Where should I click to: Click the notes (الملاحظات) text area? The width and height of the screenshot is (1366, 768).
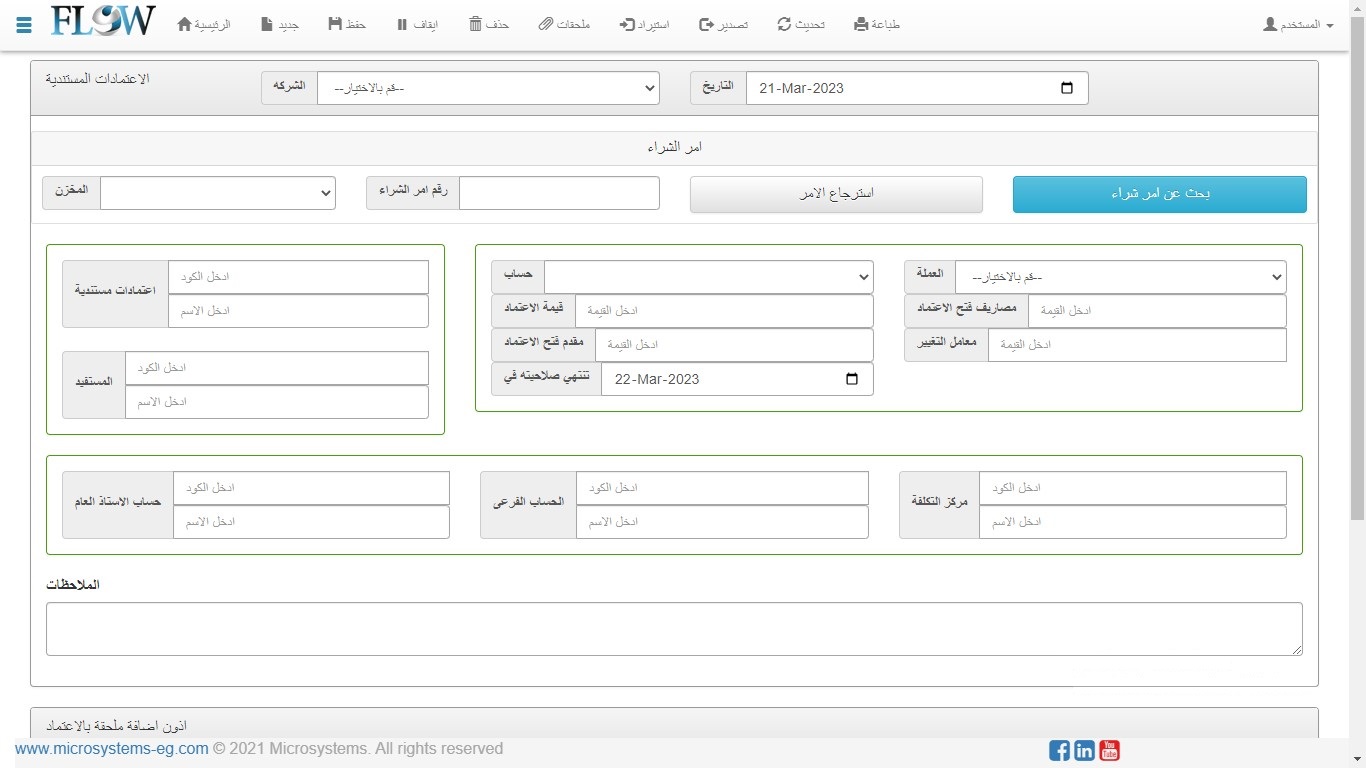point(674,629)
